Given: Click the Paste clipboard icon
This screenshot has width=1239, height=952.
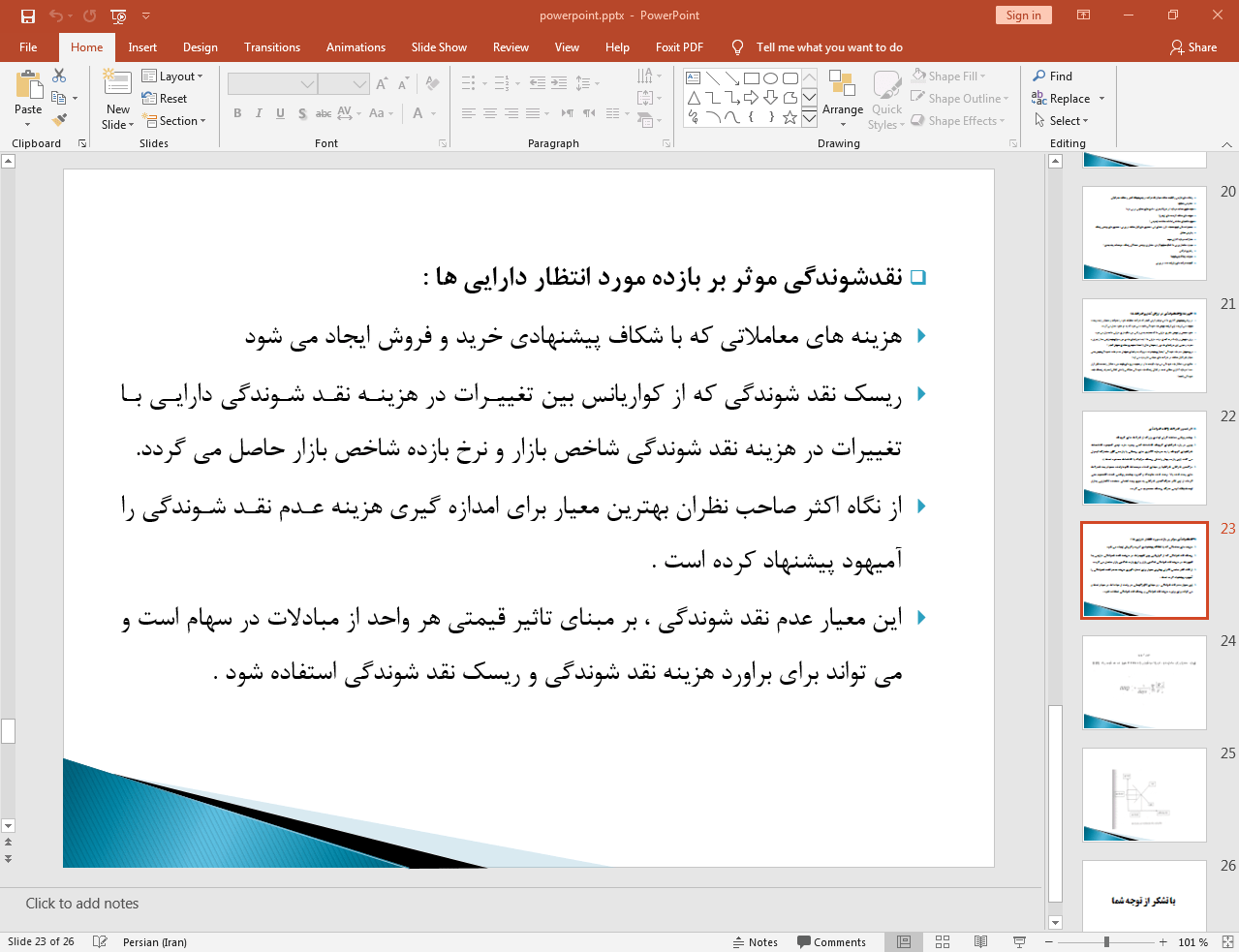Looking at the screenshot, I should (x=28, y=87).
